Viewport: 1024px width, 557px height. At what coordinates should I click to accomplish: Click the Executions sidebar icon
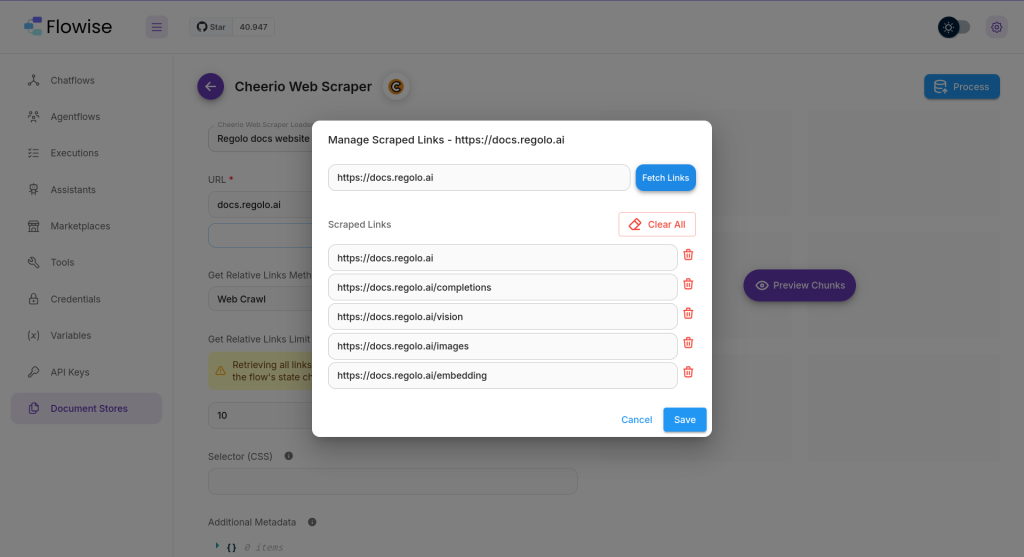click(x=33, y=153)
